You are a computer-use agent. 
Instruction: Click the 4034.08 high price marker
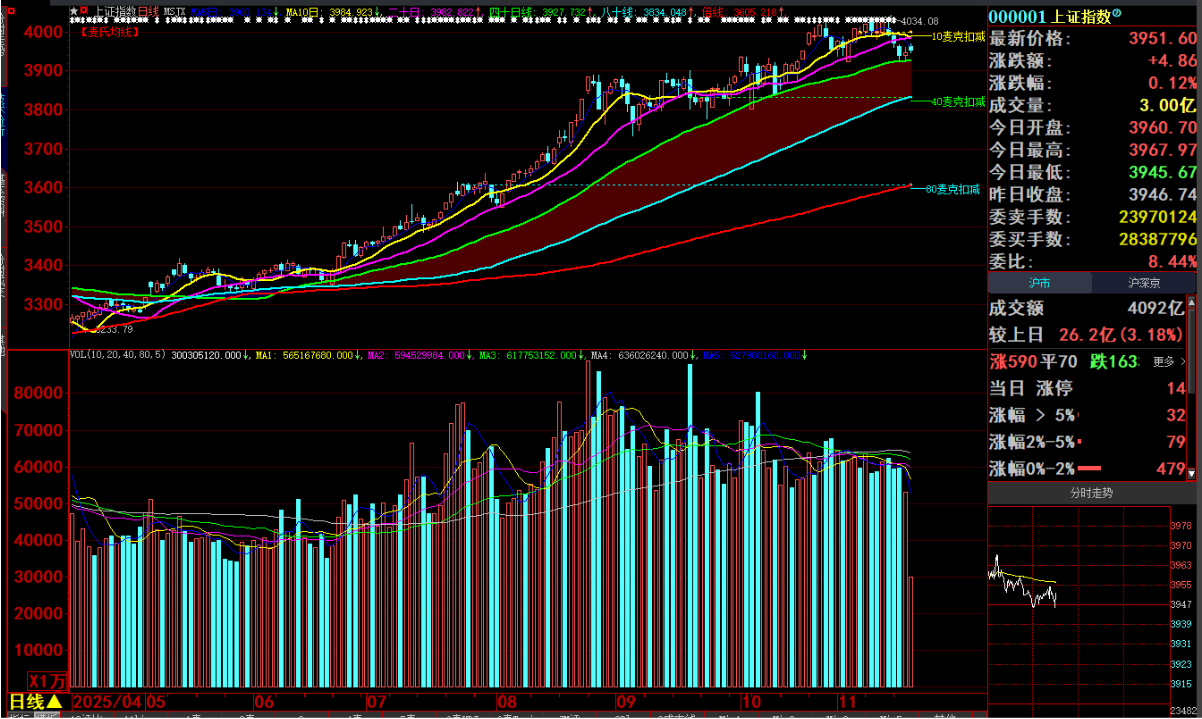(x=919, y=21)
